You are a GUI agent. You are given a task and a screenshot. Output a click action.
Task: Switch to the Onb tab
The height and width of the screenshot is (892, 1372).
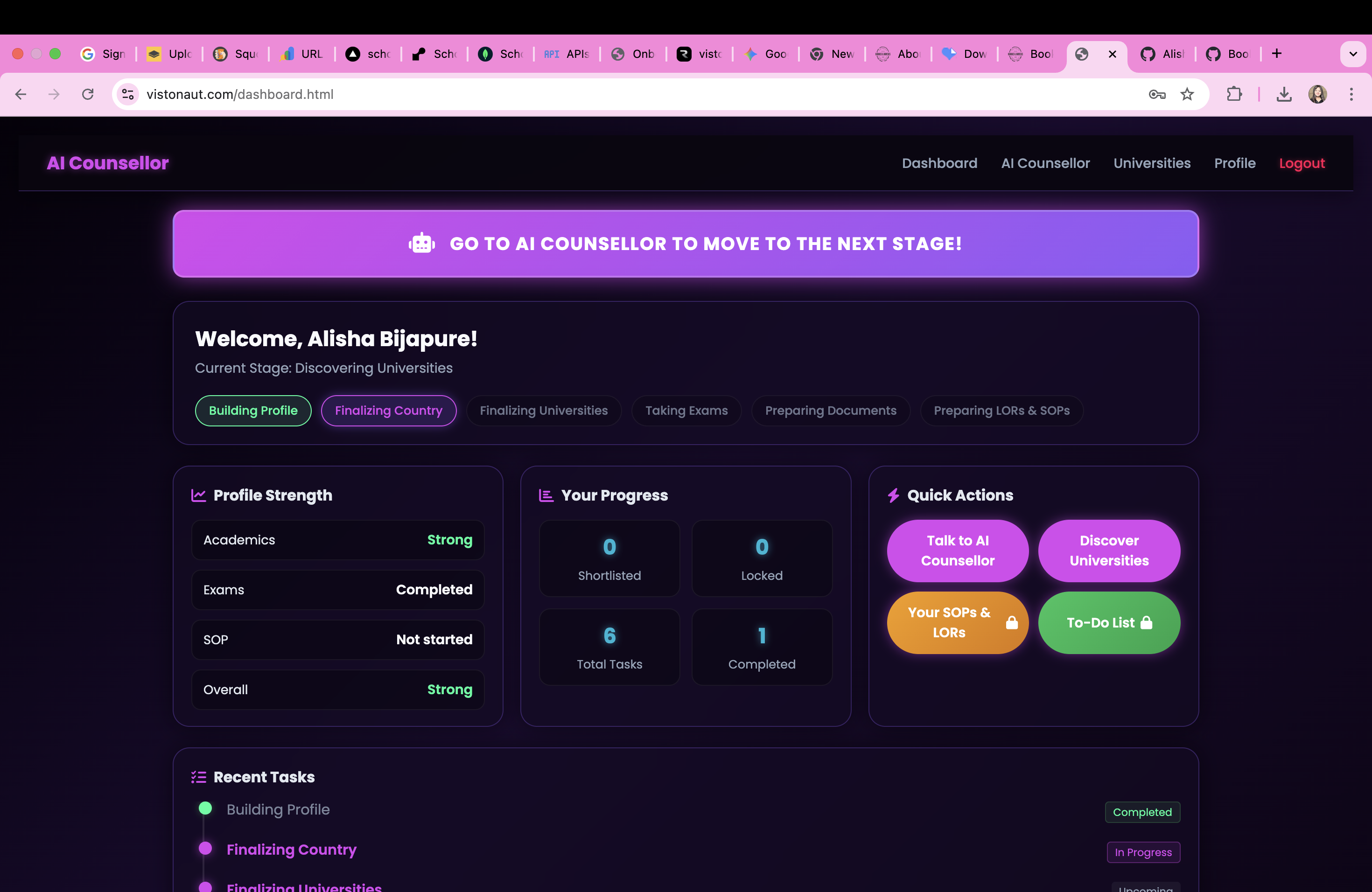pos(634,54)
